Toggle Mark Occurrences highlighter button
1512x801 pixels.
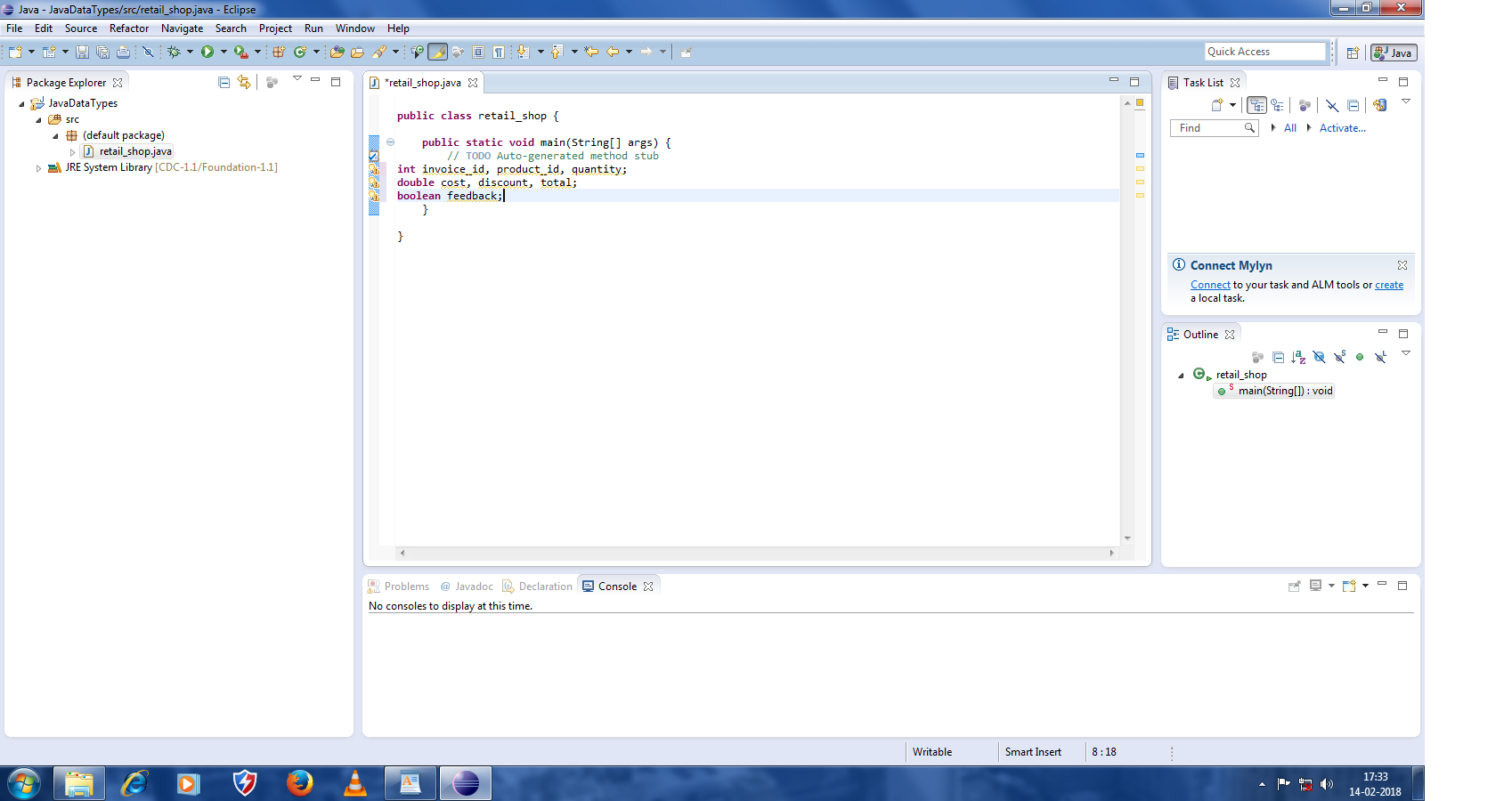437,52
